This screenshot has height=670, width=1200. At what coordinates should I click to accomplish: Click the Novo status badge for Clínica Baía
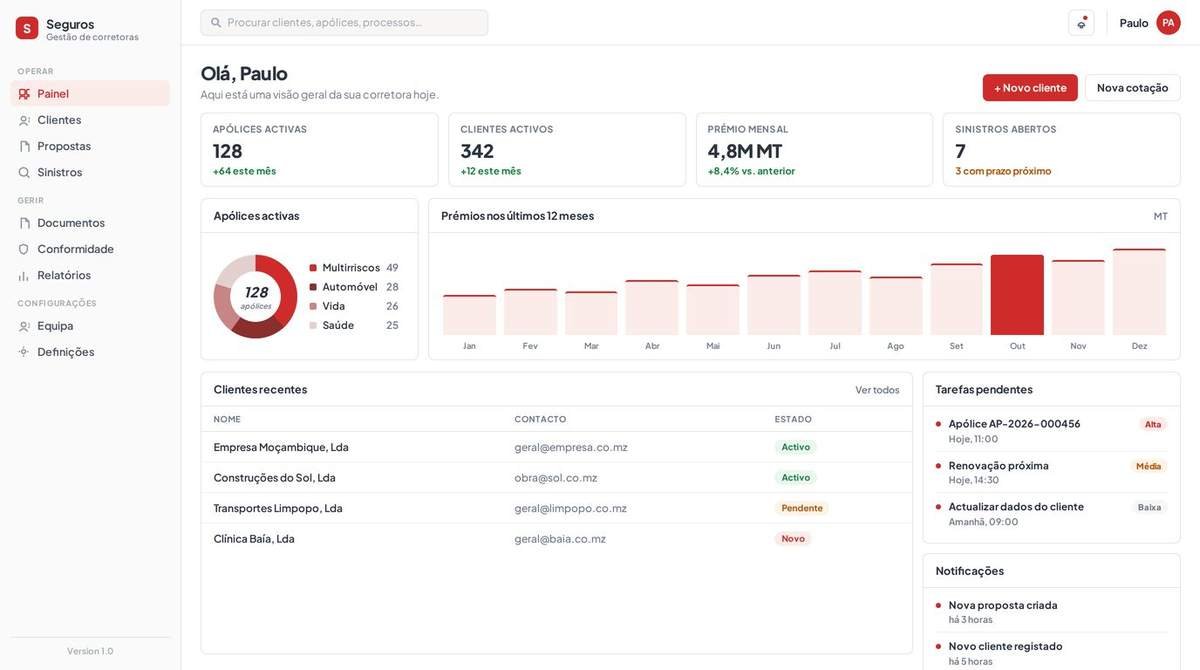pos(793,539)
